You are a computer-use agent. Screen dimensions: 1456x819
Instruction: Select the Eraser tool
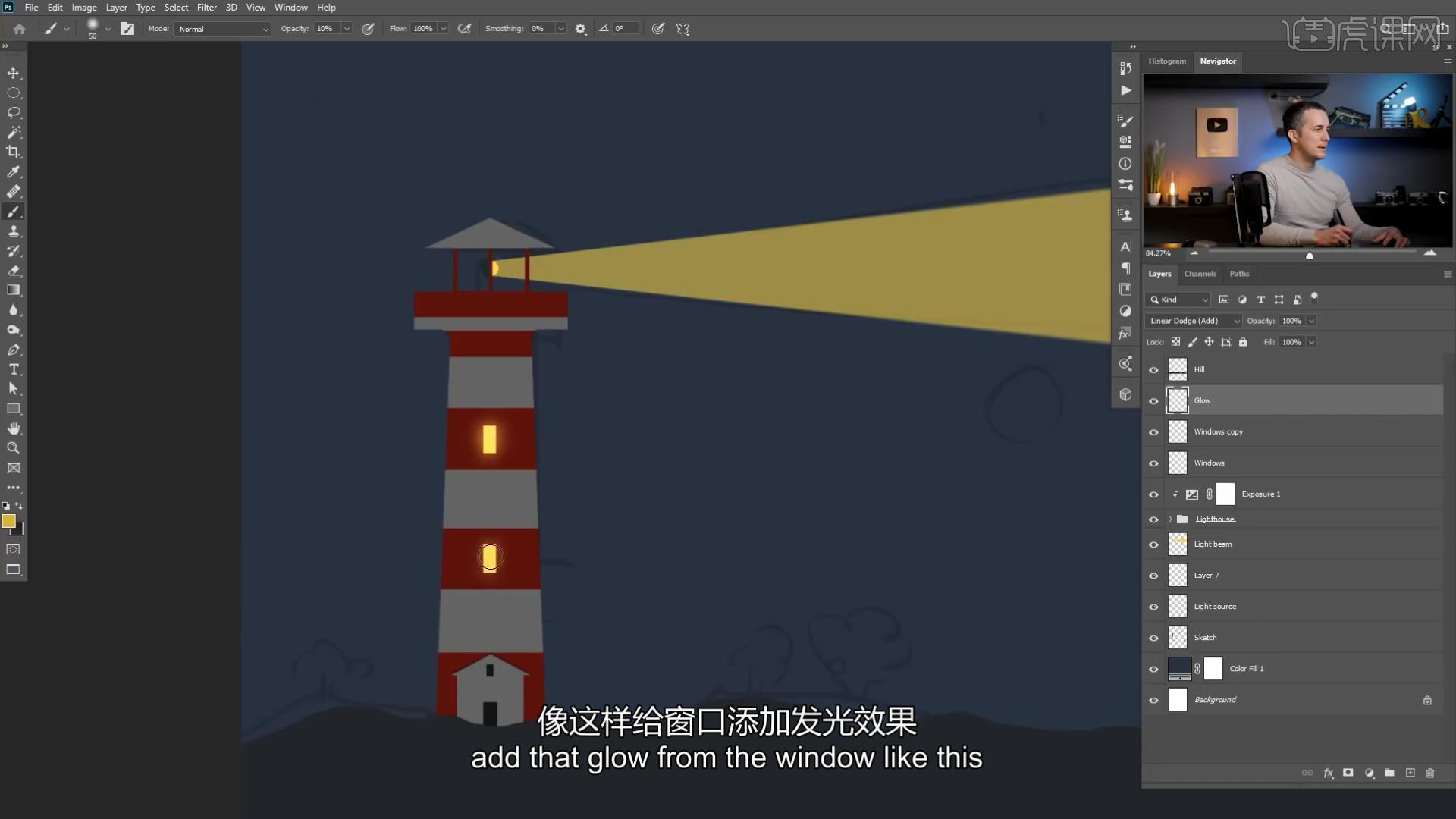click(x=14, y=271)
